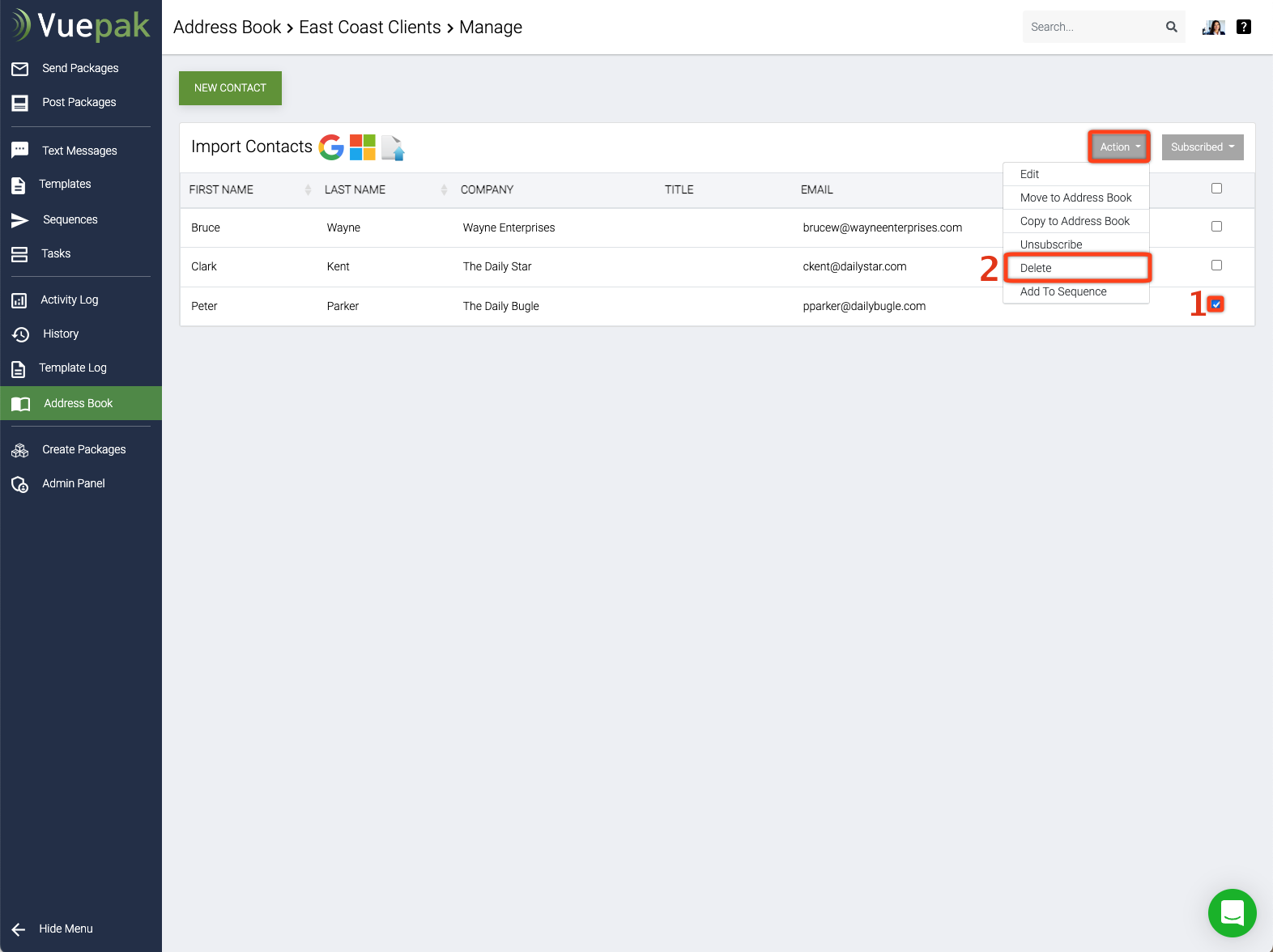Sort by First Name column arrows
The height and width of the screenshot is (952, 1273).
point(308,189)
